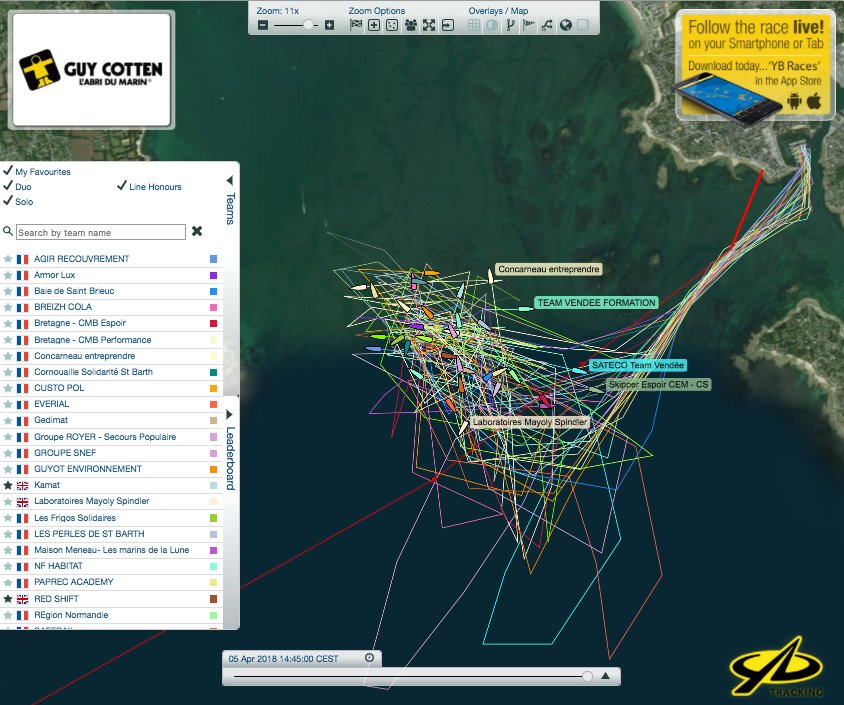Toggle the boat tracks fork icon
844x705 pixels.
pyautogui.click(x=510, y=25)
